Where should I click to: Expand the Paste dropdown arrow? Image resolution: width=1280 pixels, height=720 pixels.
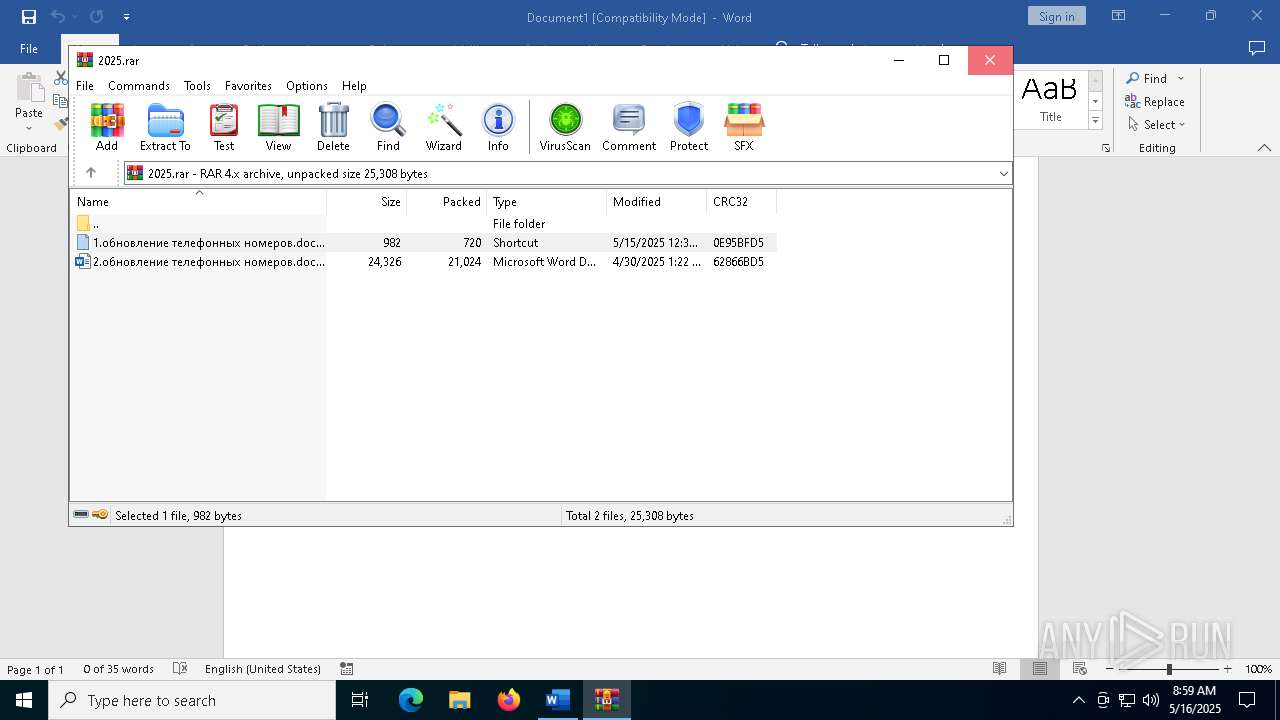28,127
